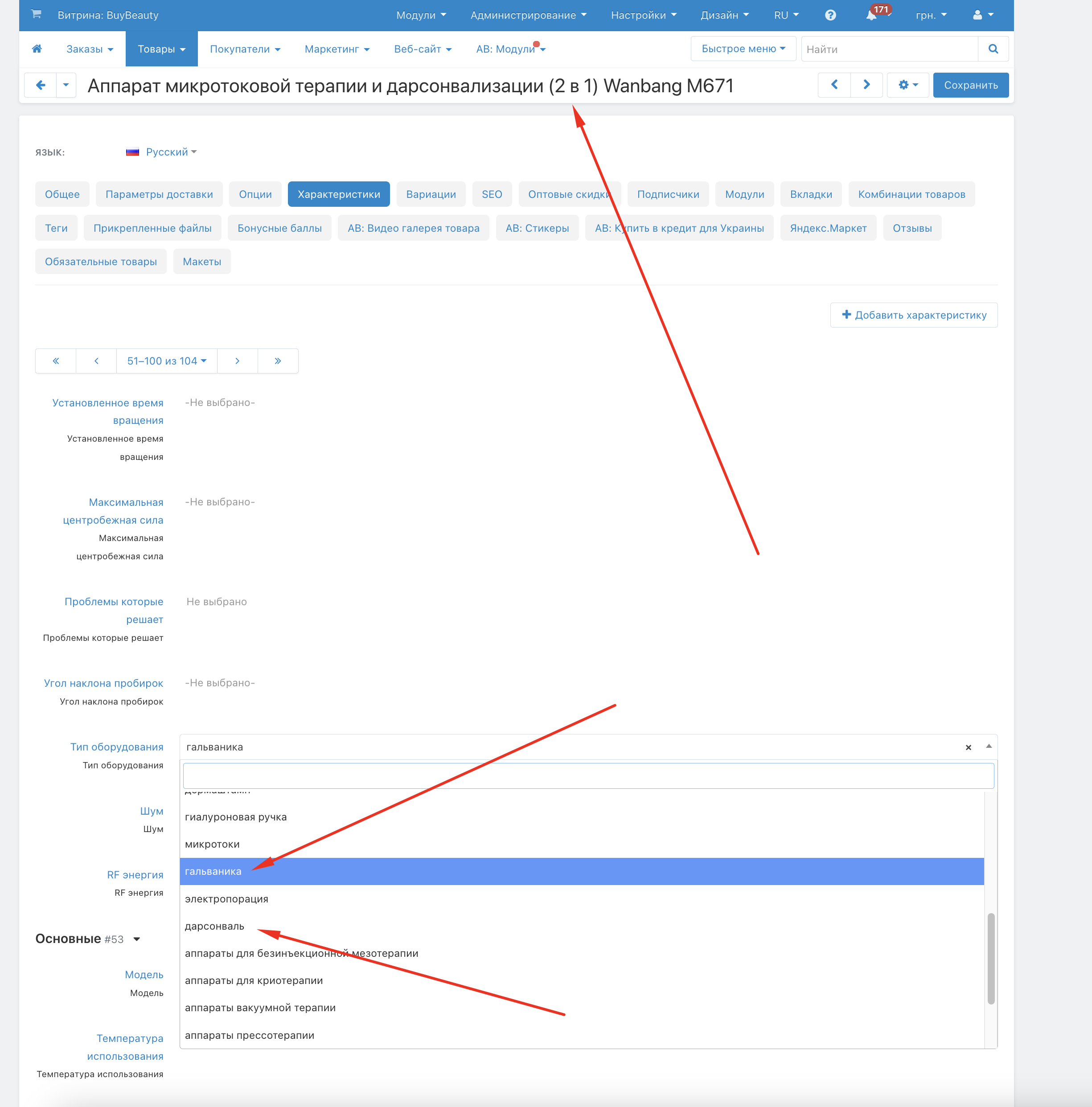
Task: Open the Тип оборудования feature link
Action: (117, 747)
